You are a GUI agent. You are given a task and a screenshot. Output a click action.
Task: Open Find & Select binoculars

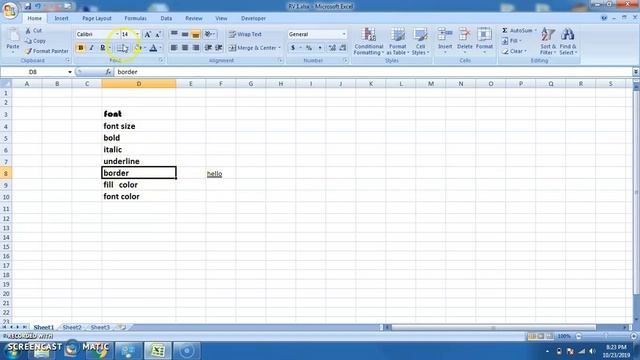(x=568, y=41)
